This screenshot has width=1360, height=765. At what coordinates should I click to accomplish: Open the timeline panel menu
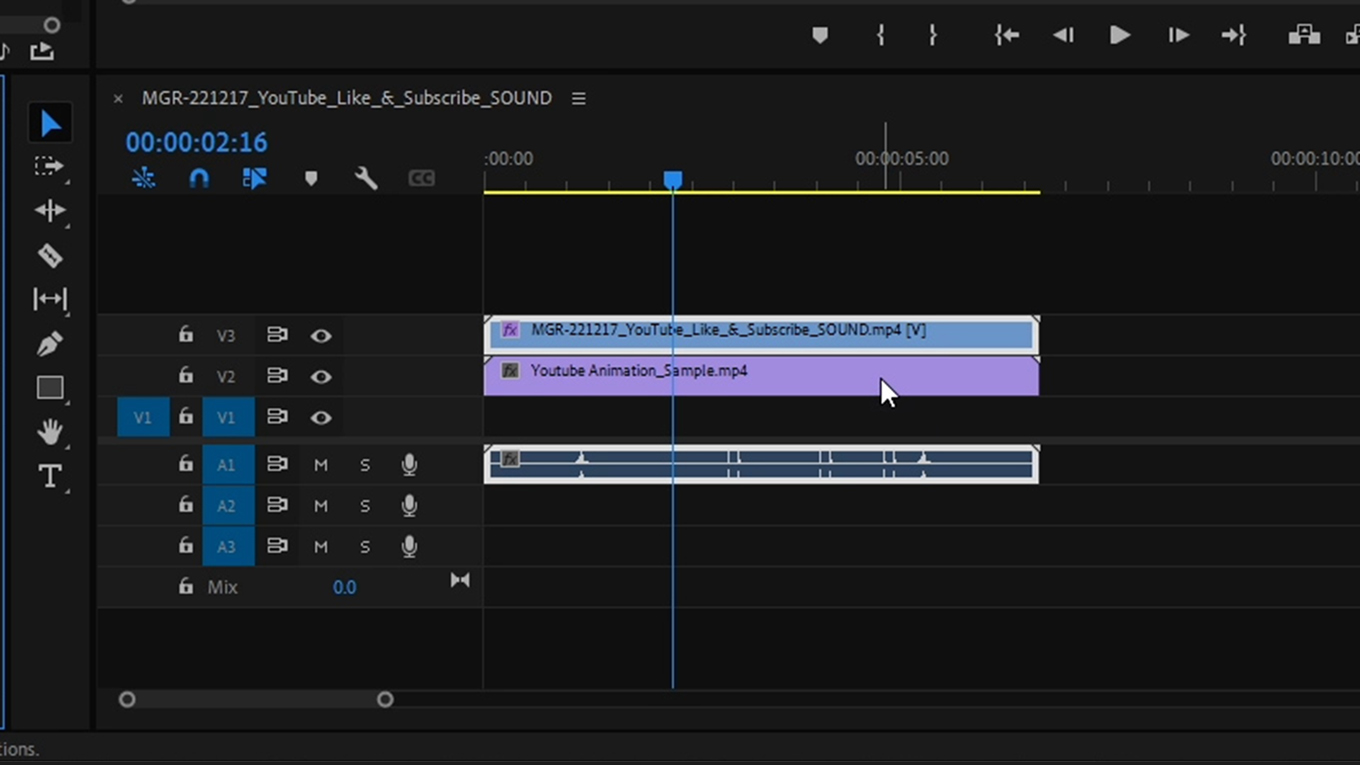tap(578, 98)
